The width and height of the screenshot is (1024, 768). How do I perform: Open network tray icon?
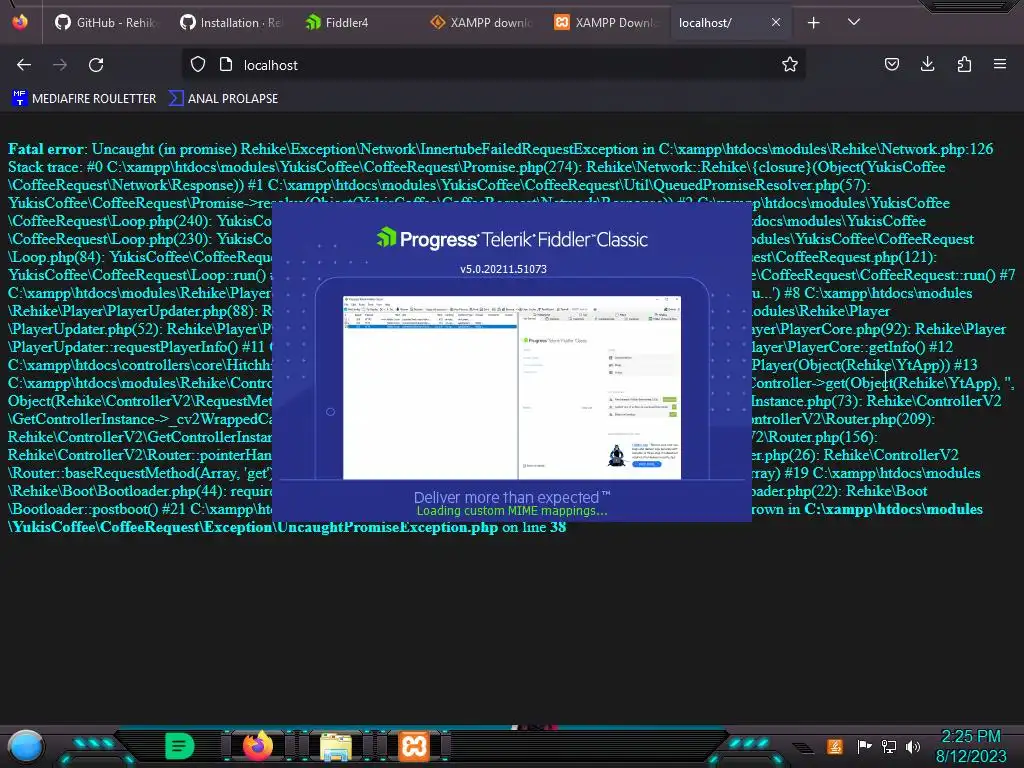pos(889,746)
